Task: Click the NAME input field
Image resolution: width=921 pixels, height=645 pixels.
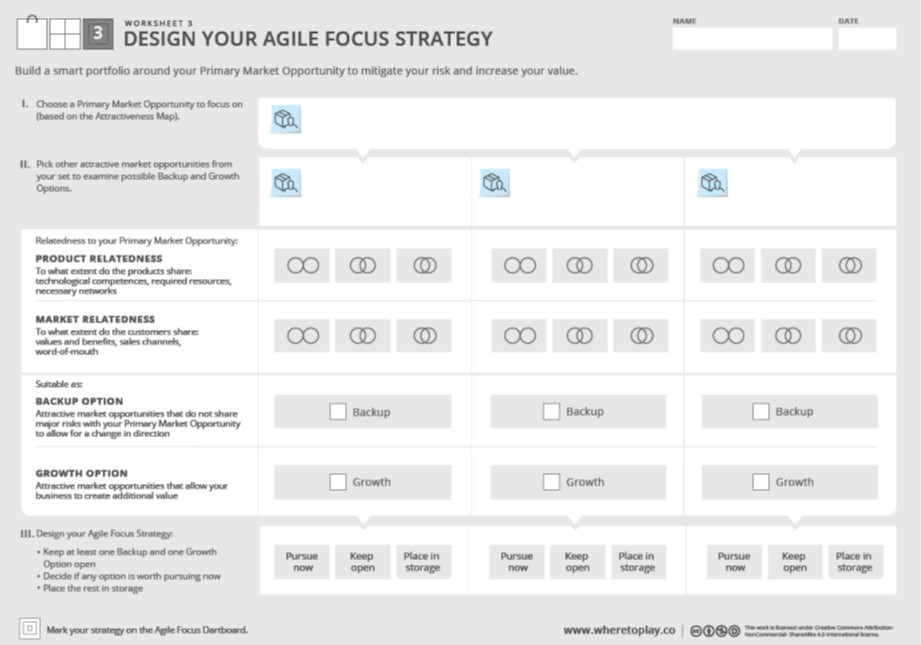Action: (752, 38)
